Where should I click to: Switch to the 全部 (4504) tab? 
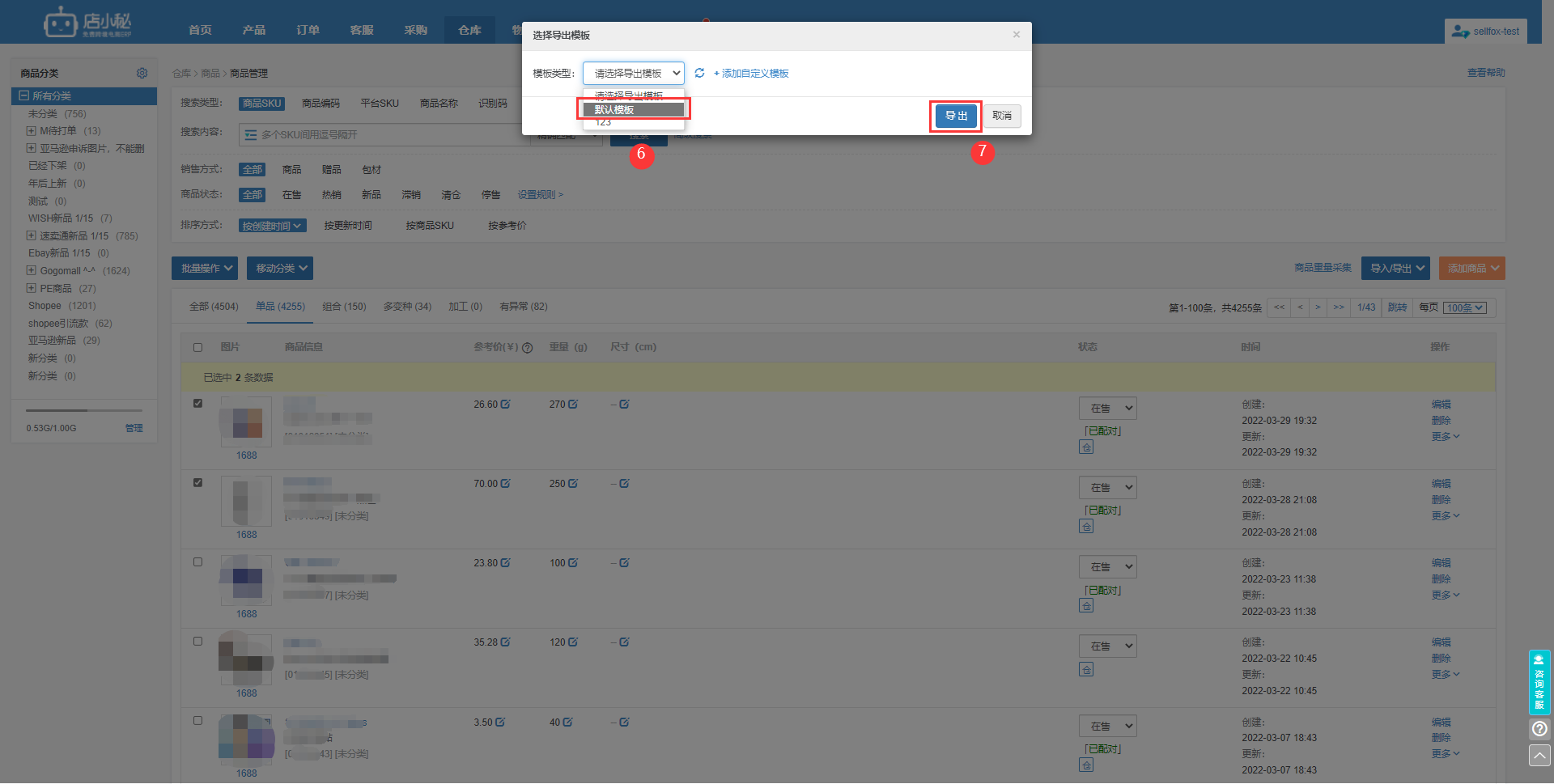(214, 307)
